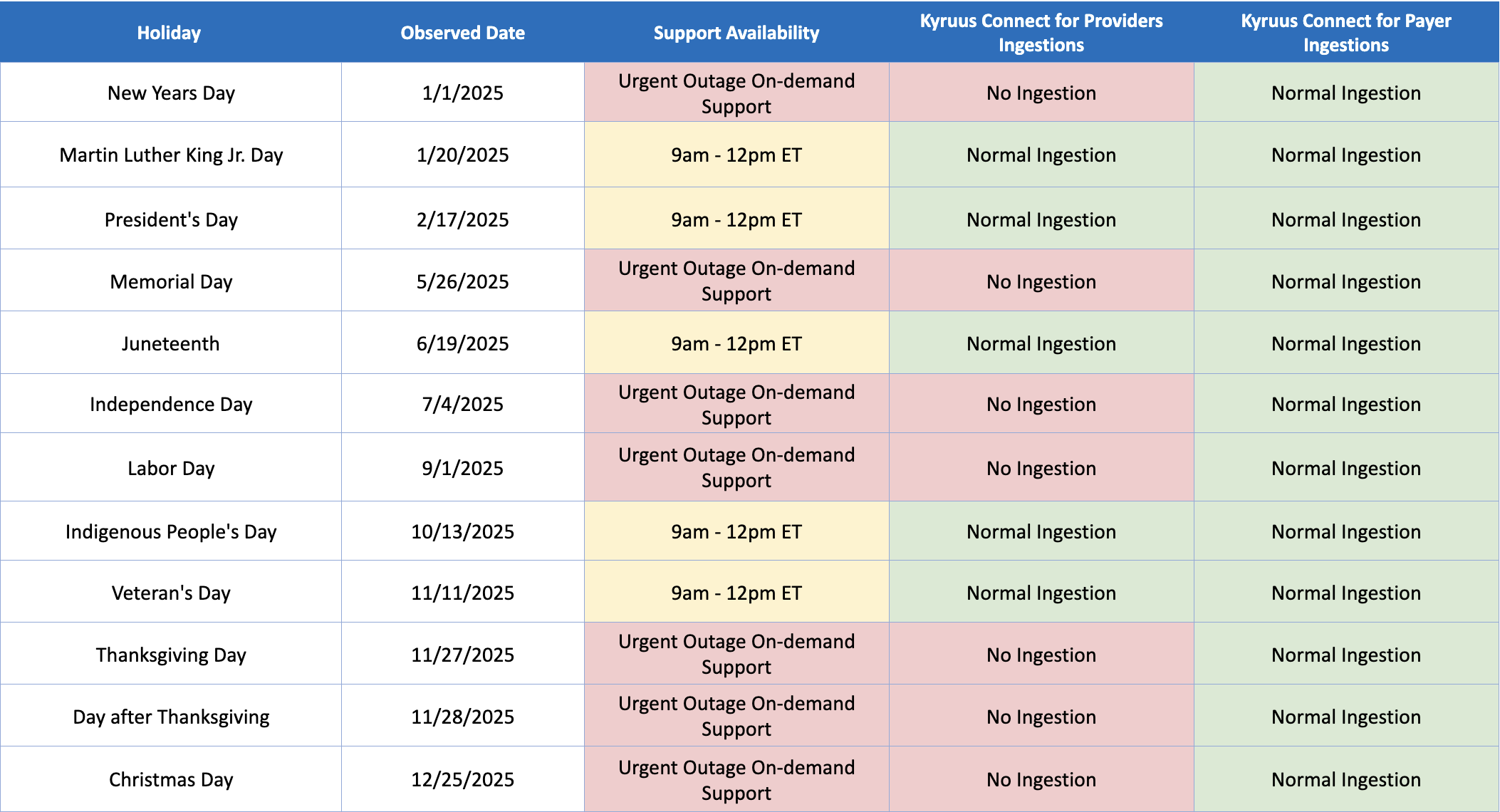Click Martin Luther King Jr. Day cell
This screenshot has width=1500, height=812.
170,155
